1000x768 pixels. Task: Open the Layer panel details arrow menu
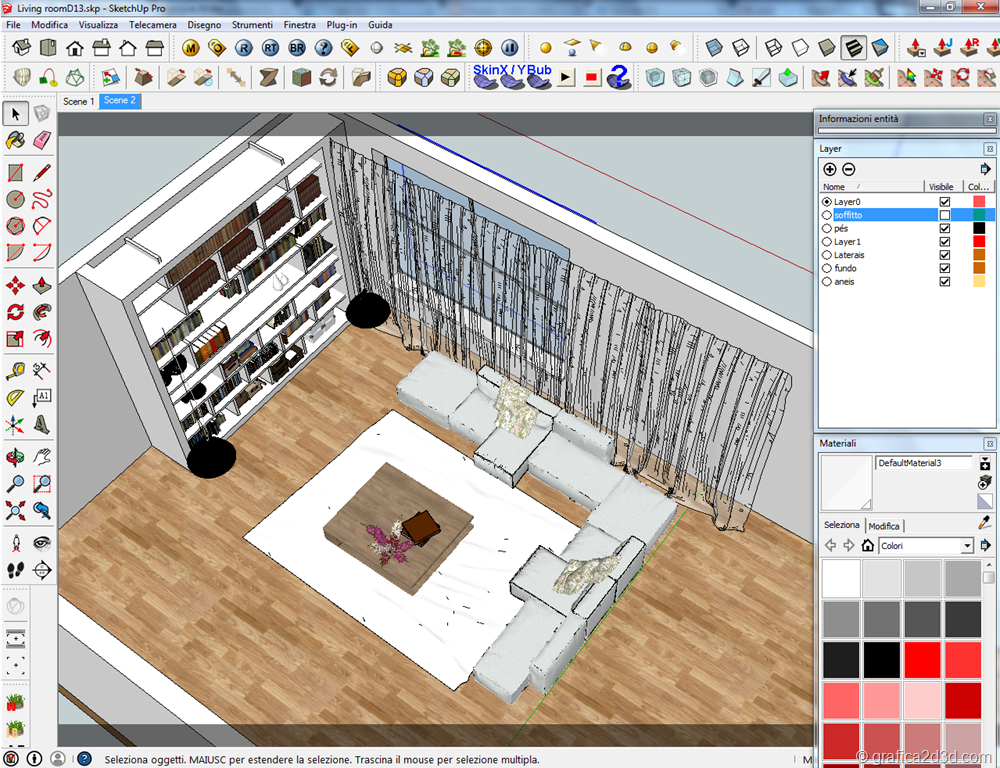pyautogui.click(x=986, y=170)
